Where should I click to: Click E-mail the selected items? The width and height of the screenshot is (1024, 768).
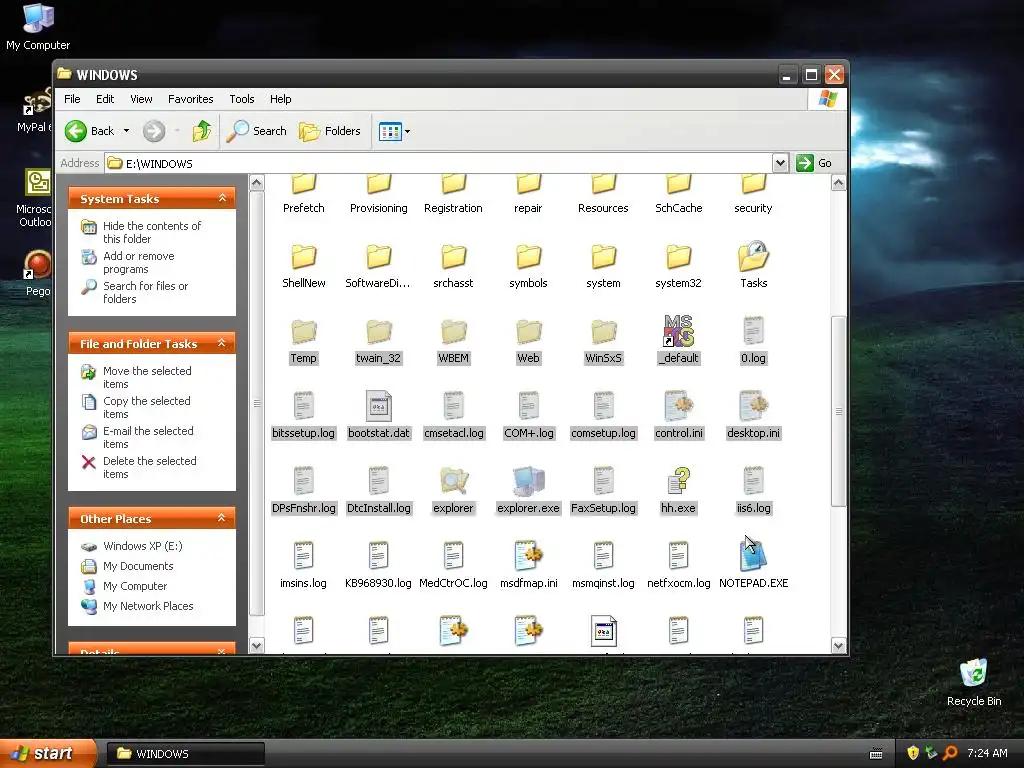click(148, 438)
